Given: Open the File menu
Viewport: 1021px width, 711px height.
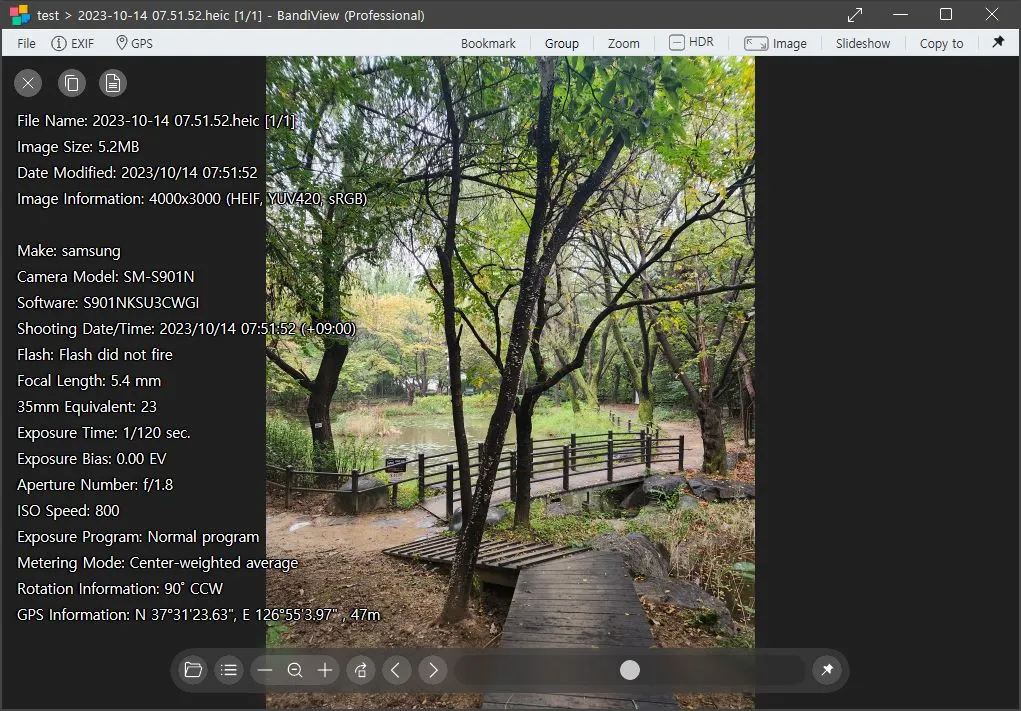Looking at the screenshot, I should click(x=26, y=44).
